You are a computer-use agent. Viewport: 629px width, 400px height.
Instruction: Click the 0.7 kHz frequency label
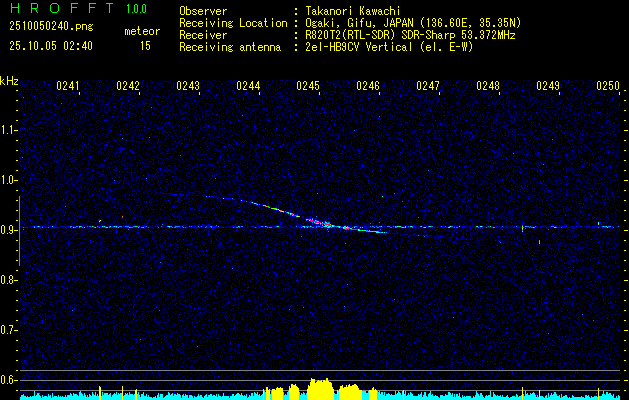8,330
